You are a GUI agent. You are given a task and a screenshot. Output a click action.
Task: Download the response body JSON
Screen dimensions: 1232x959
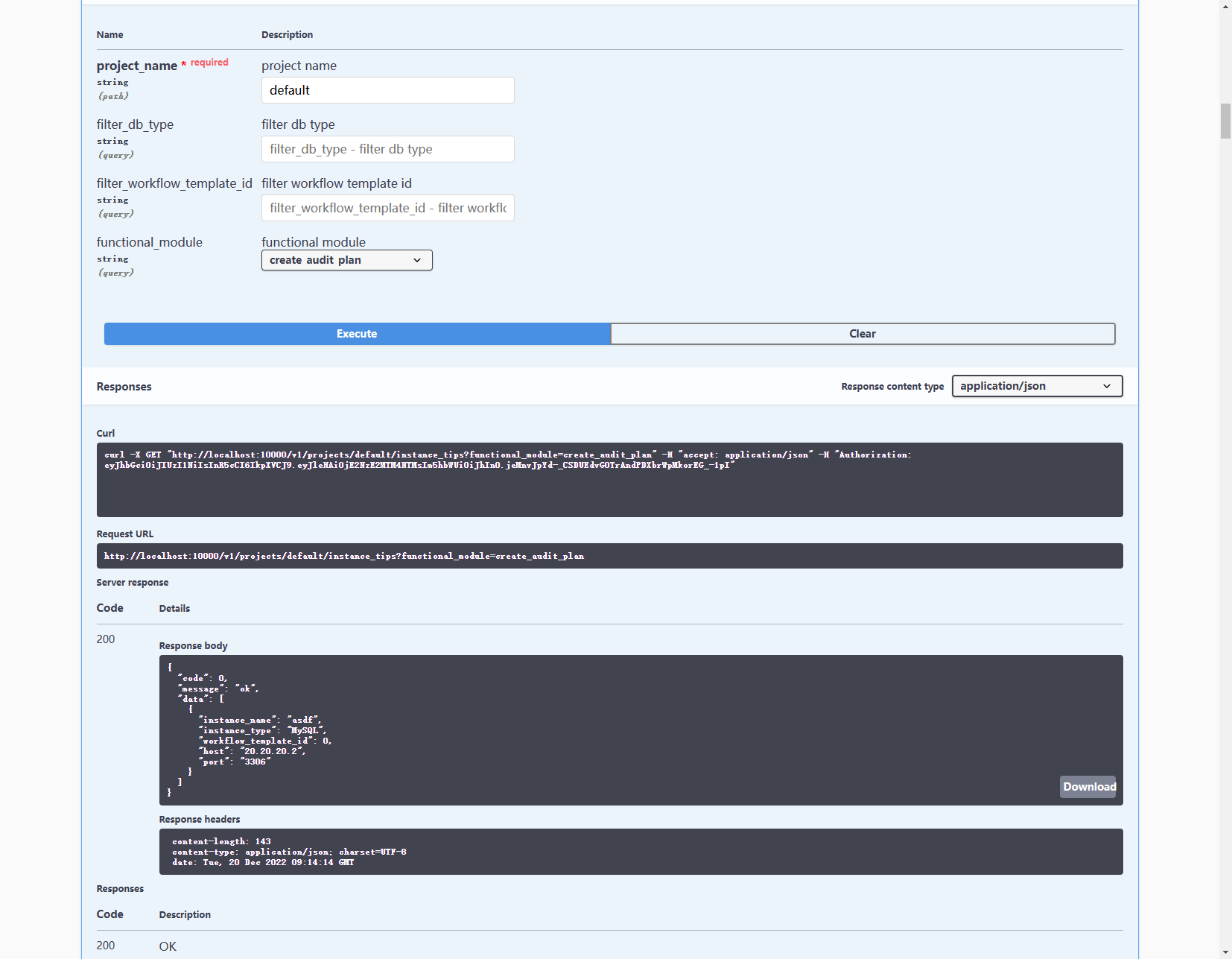pos(1088,786)
